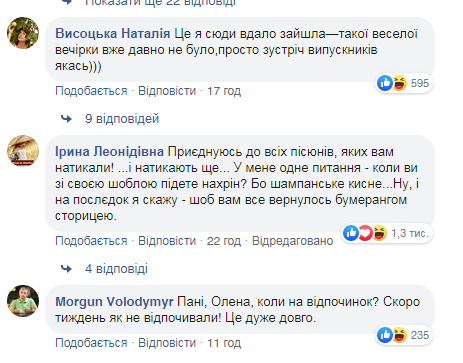Reply to Висоцька Наталія with Відповісти
Image resolution: width=463 pixels, height=363 pixels.
click(x=167, y=91)
